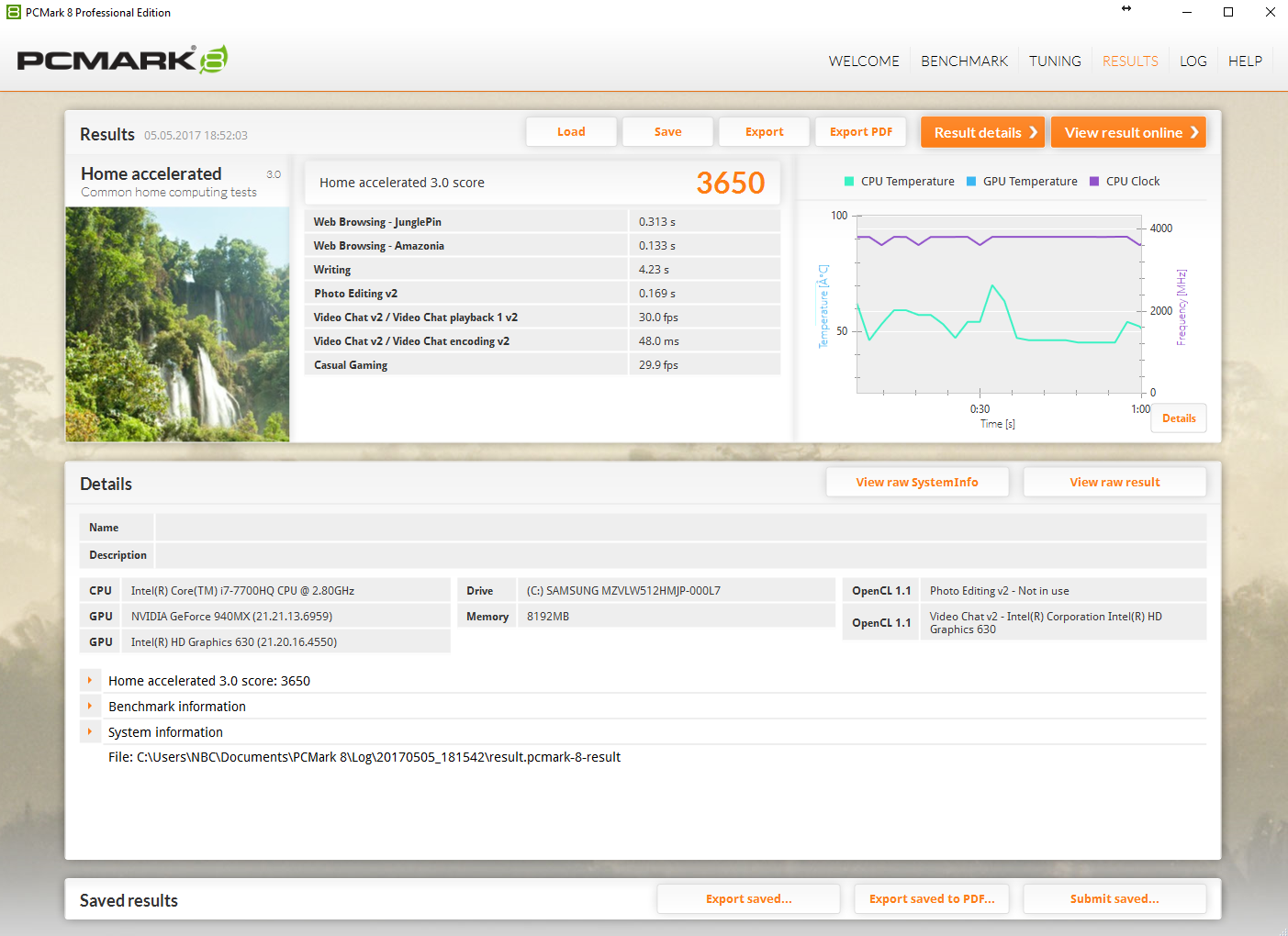Click the temperature and clock chart
The width and height of the screenshot is (1288, 936).
[1000, 305]
